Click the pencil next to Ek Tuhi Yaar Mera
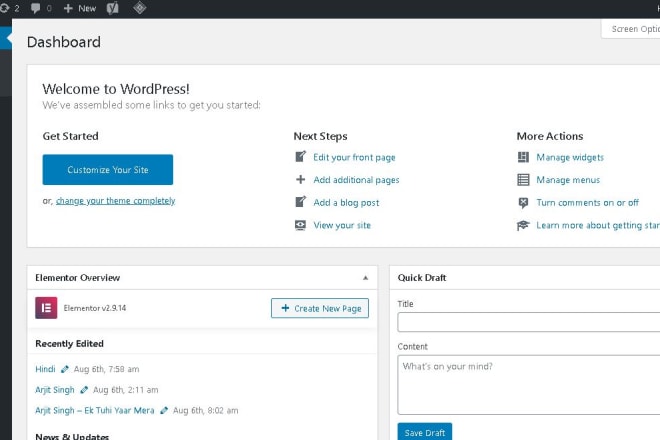This screenshot has width=660, height=440. click(164, 411)
